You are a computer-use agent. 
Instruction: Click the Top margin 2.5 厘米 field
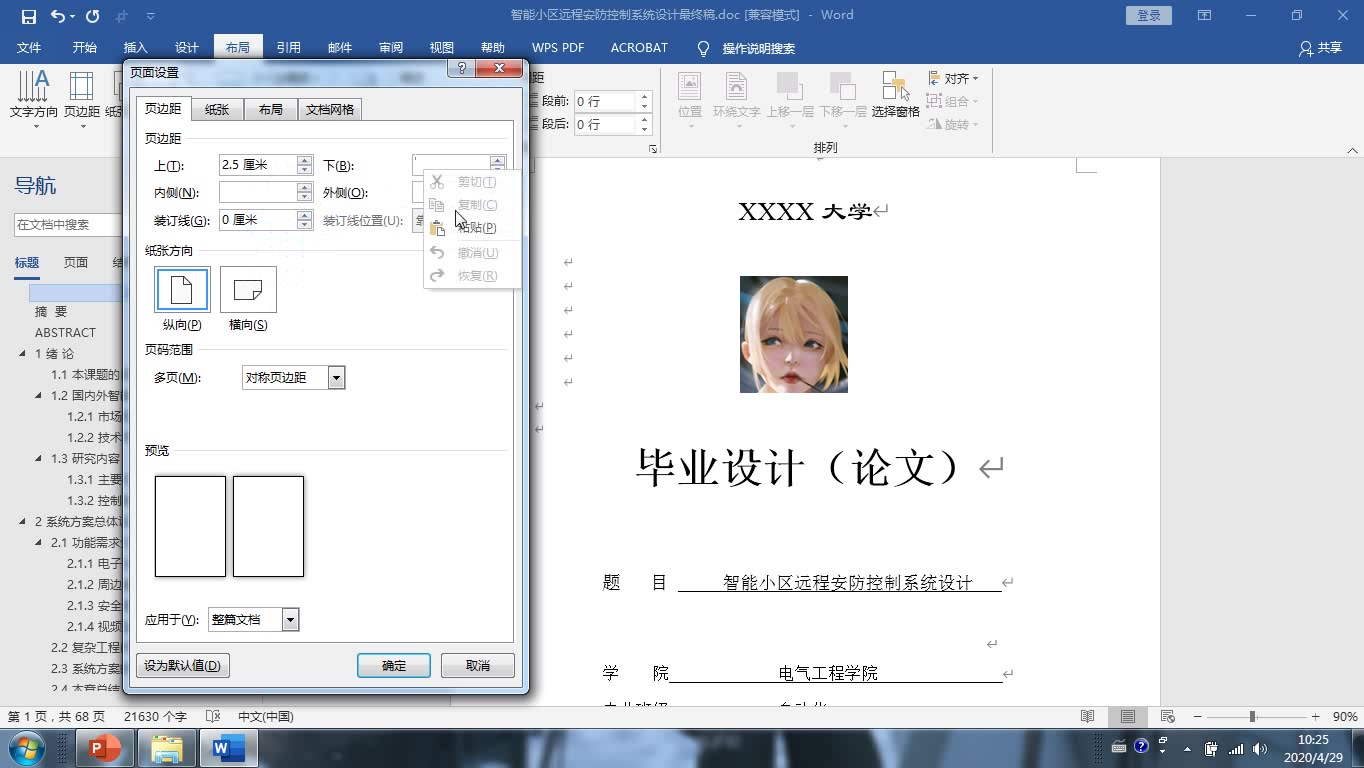tap(258, 165)
